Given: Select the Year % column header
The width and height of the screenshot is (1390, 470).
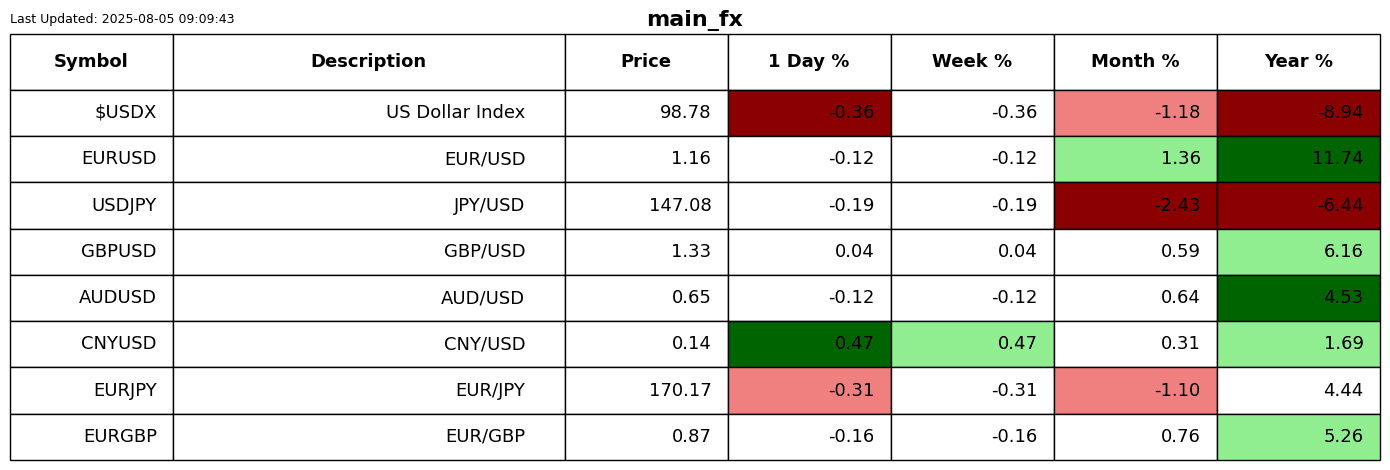Looking at the screenshot, I should (x=1298, y=62).
